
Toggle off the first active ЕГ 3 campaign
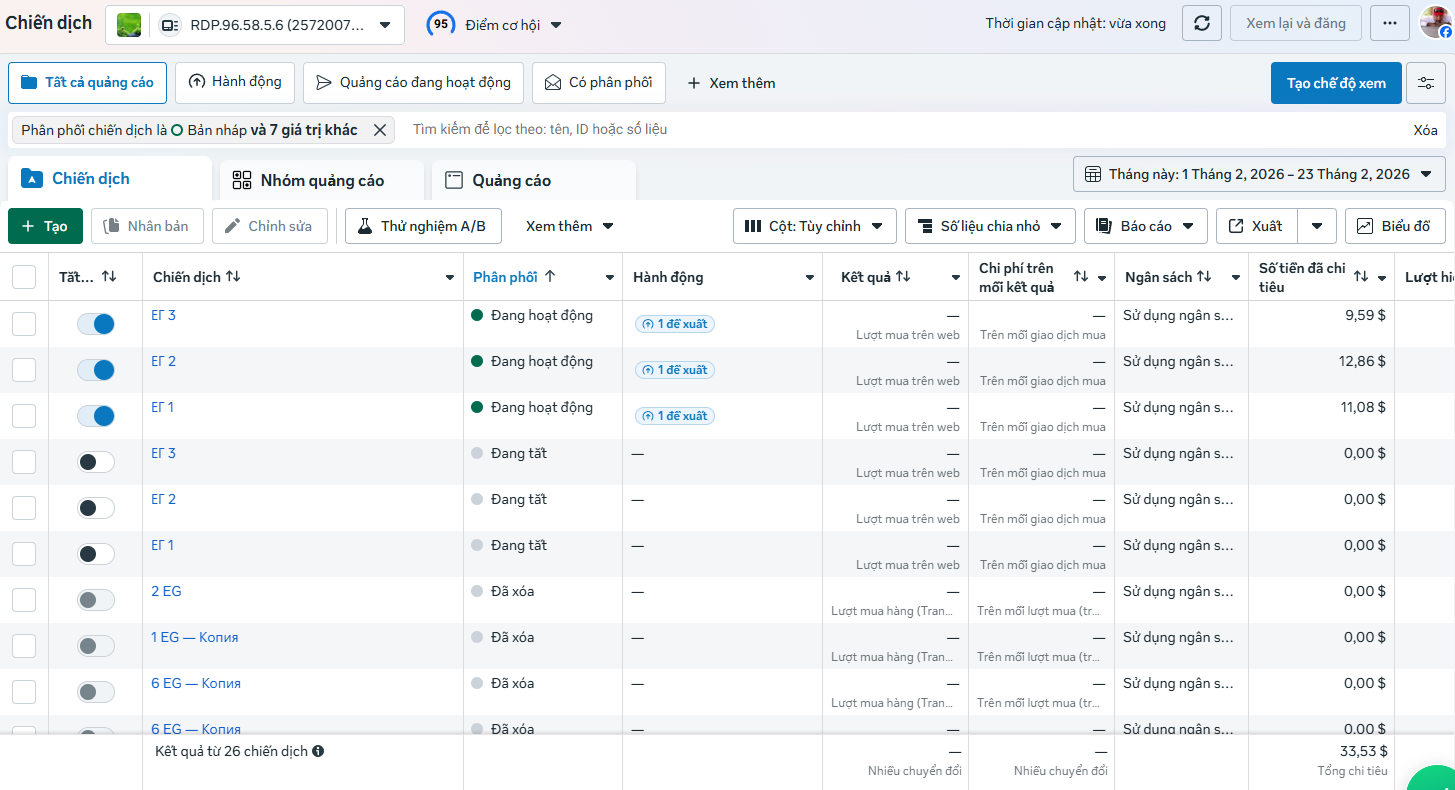pos(96,324)
